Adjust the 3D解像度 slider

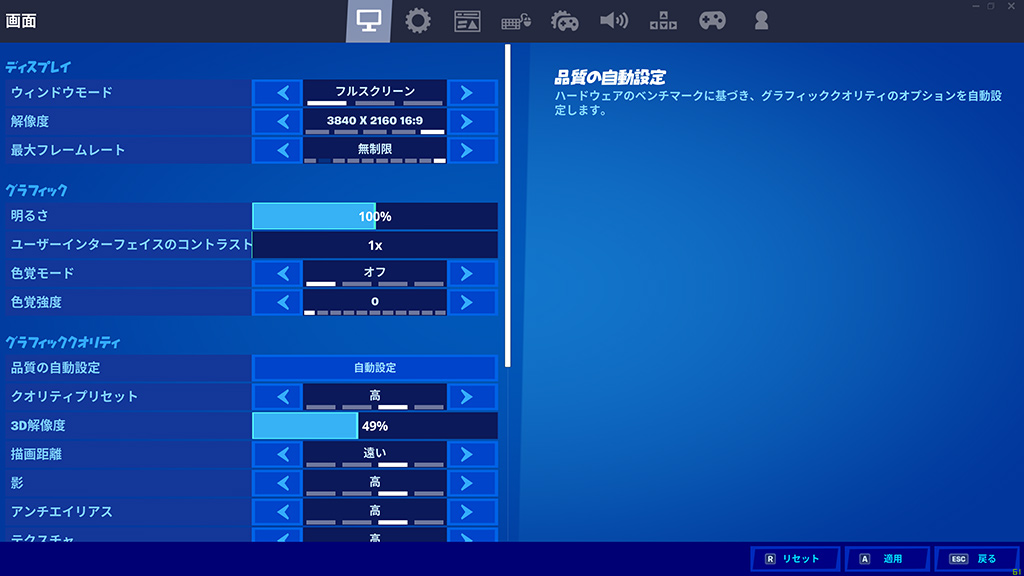click(375, 426)
